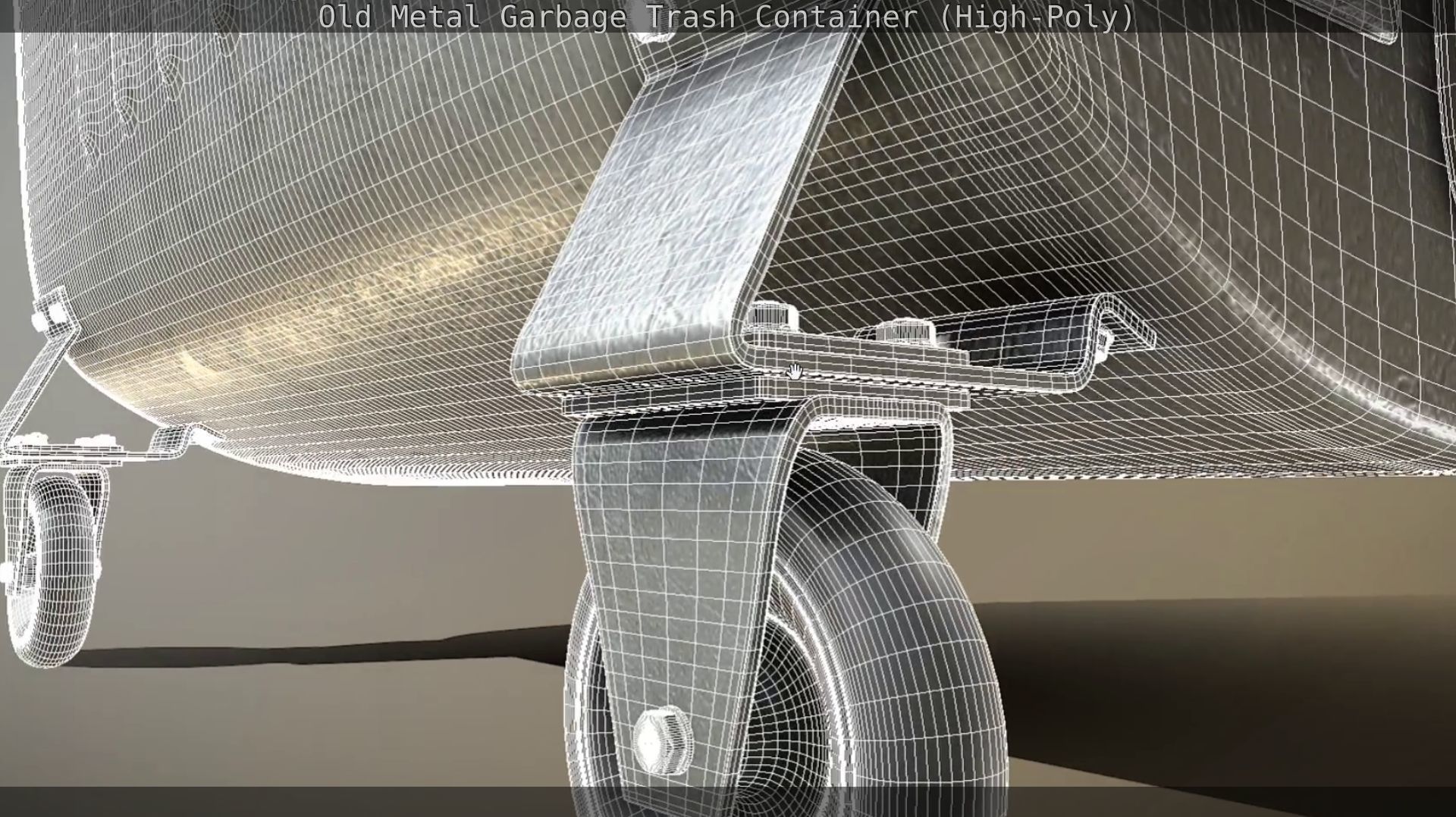Viewport: 1456px width, 817px height.
Task: Click the "Old Metal Garbage Trash Container (High-Poly)" title
Action: coord(726,17)
